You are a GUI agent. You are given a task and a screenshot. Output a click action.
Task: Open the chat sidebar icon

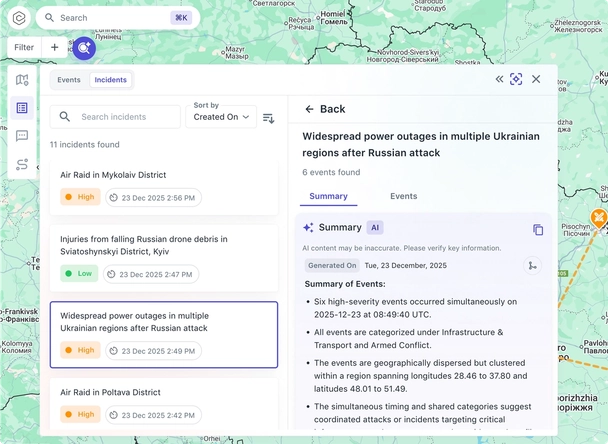(x=22, y=136)
